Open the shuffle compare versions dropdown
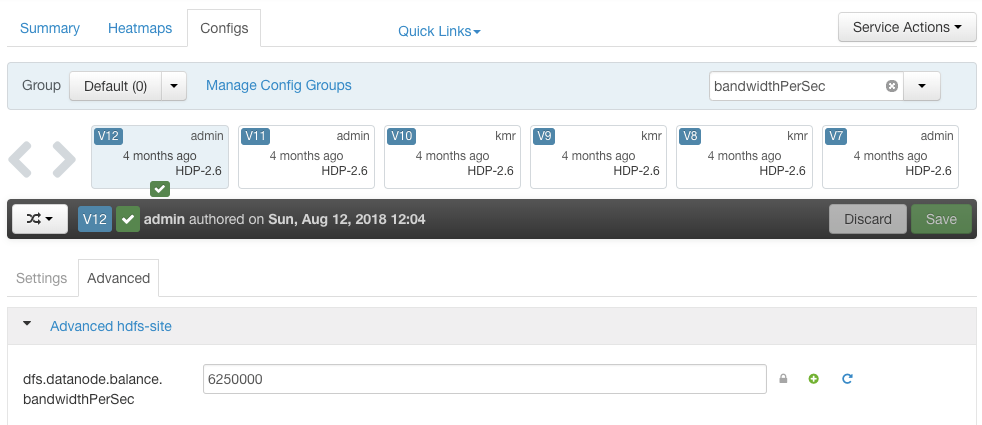Viewport: 982px width, 425px height. pyautogui.click(x=40, y=219)
